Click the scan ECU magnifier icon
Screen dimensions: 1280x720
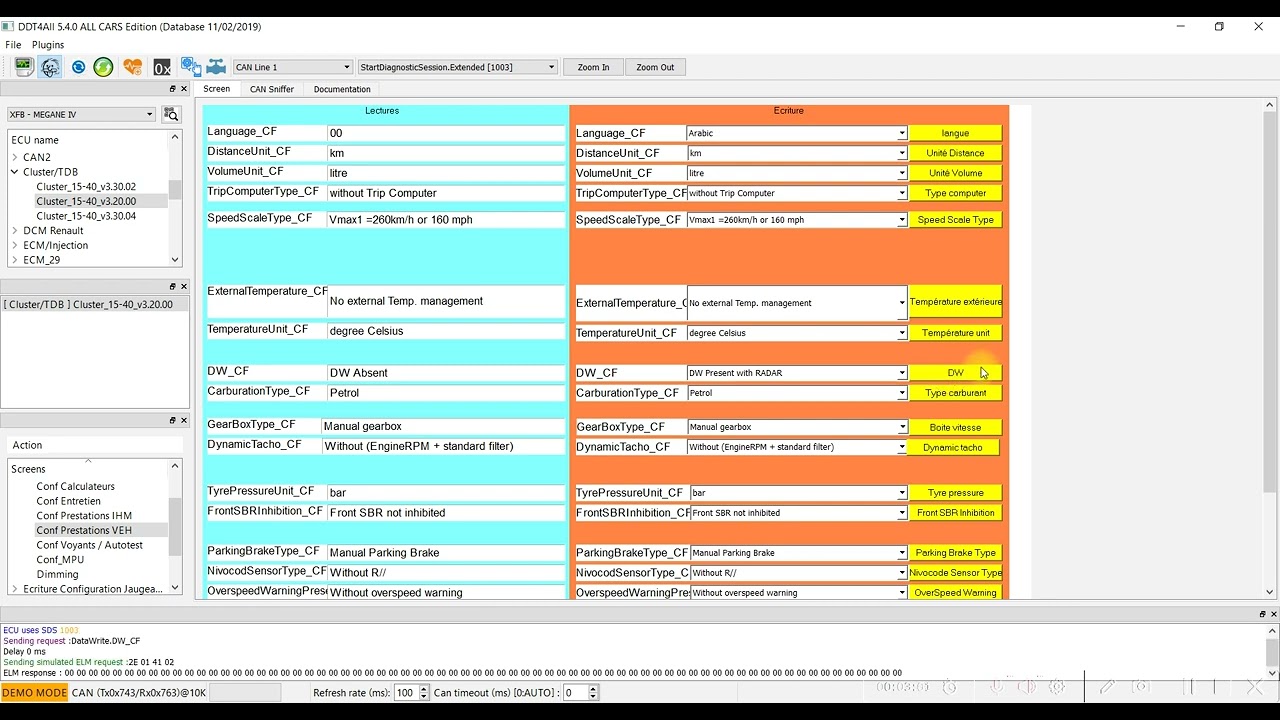click(x=171, y=114)
